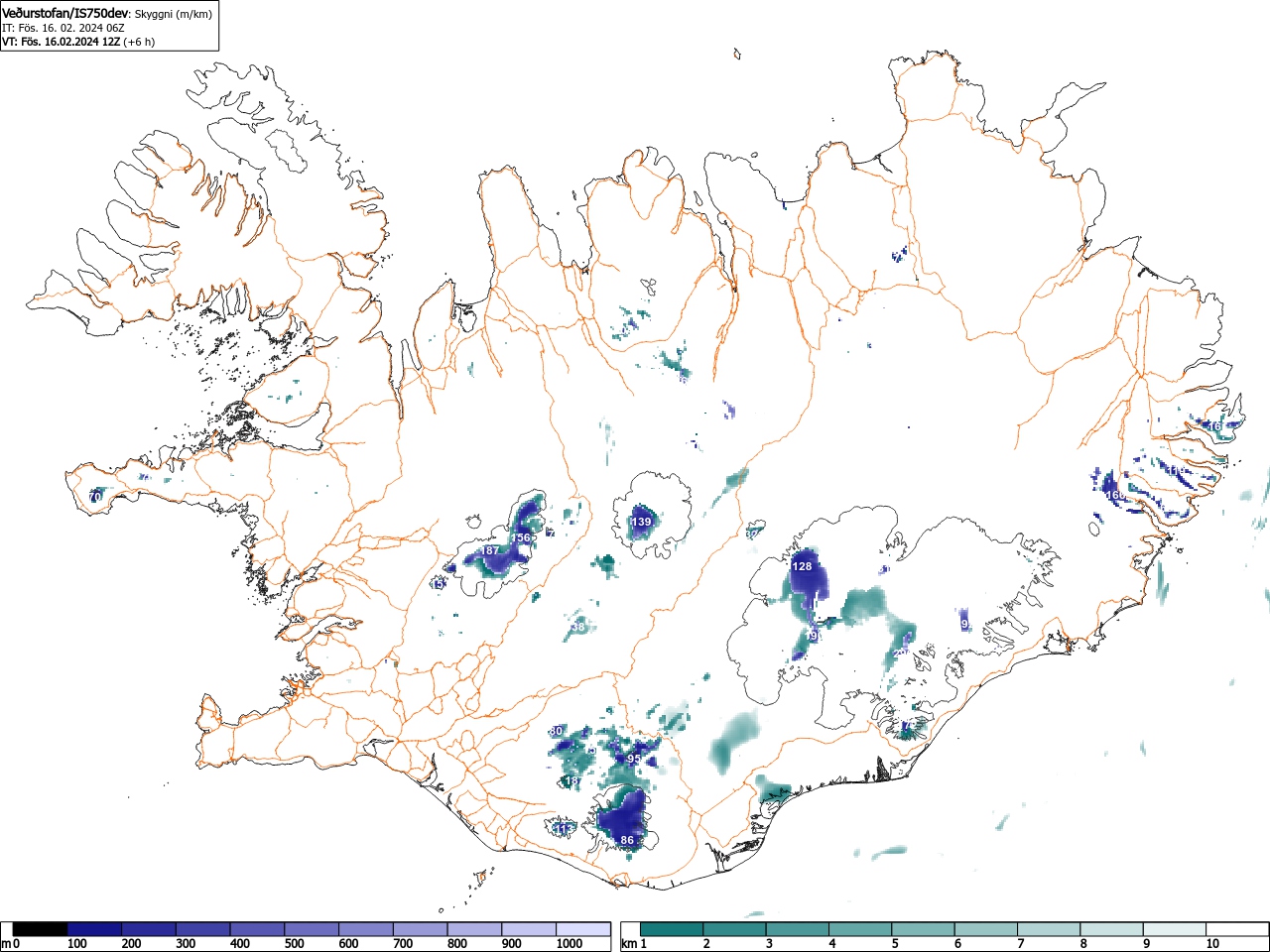This screenshot has width=1270, height=952.
Task: Click the 'Skyggni (m/km)' label
Action: point(173,14)
